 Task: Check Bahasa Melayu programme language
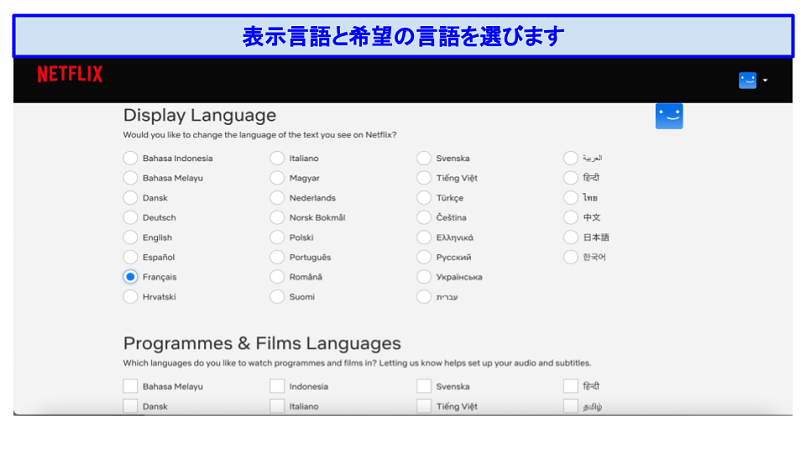[x=131, y=386]
